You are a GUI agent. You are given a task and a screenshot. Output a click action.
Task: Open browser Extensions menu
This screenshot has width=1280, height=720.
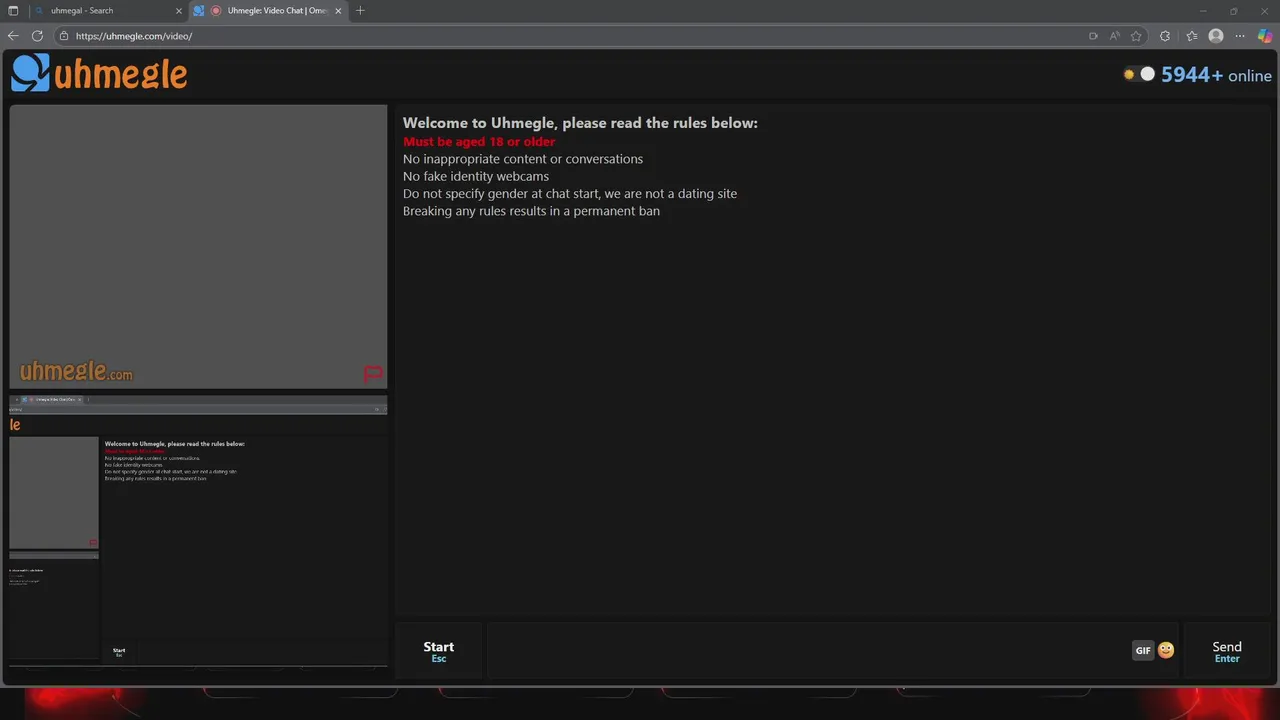[1165, 36]
